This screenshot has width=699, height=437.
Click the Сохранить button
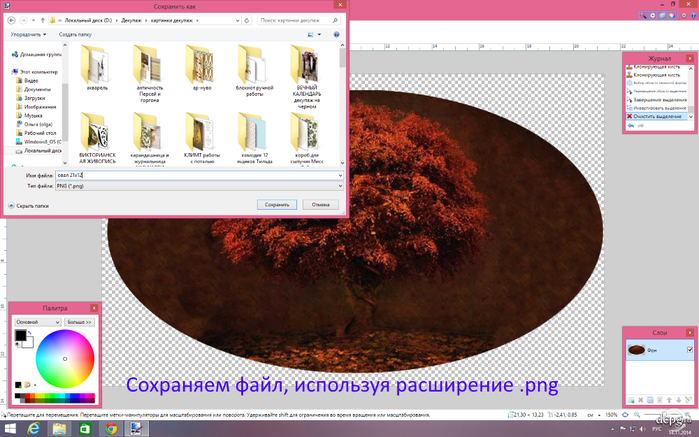coord(277,205)
